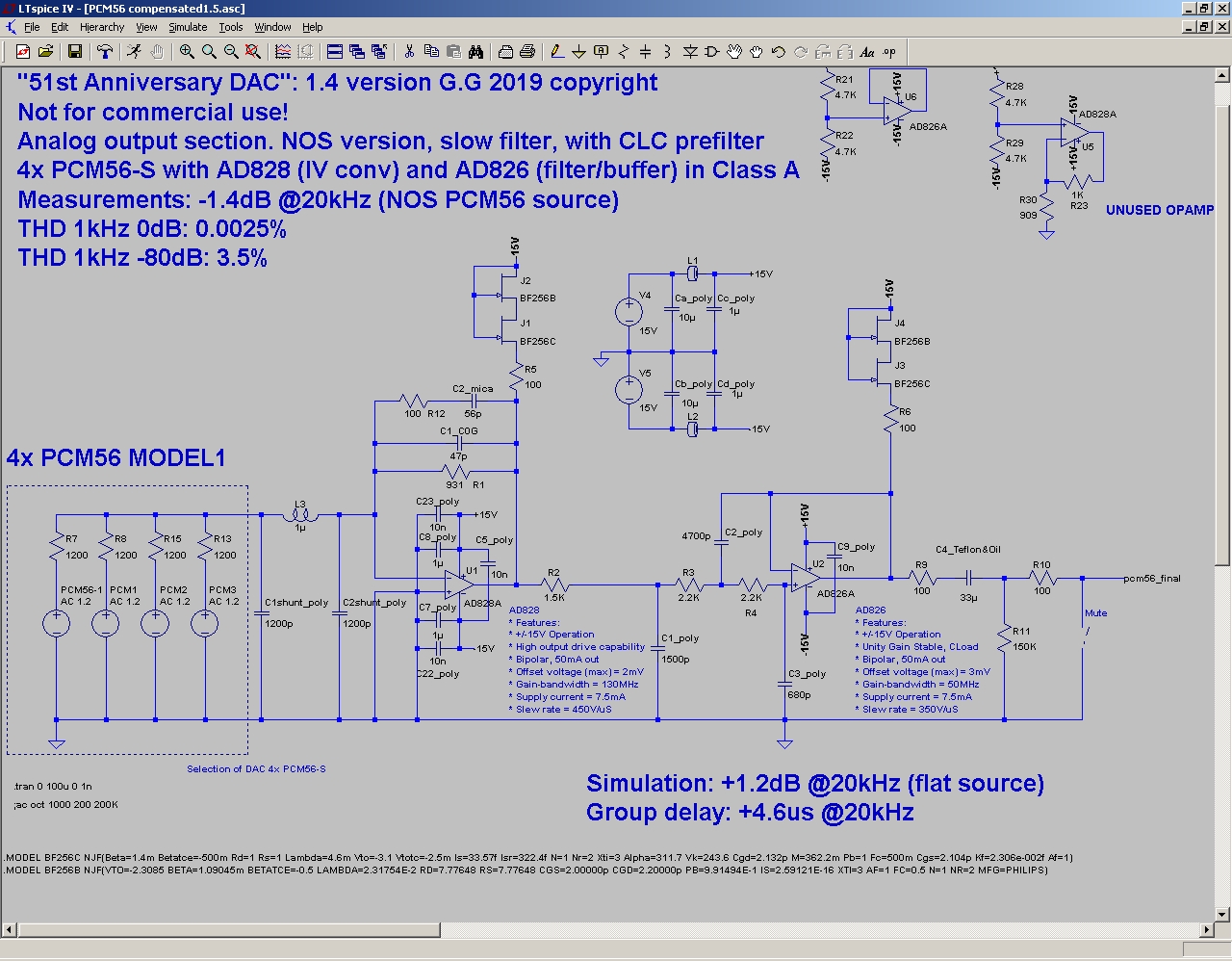Click the 'C4_Teflon&Oil' capacitor label
Screen dimensions: 1232x961
(x=967, y=549)
